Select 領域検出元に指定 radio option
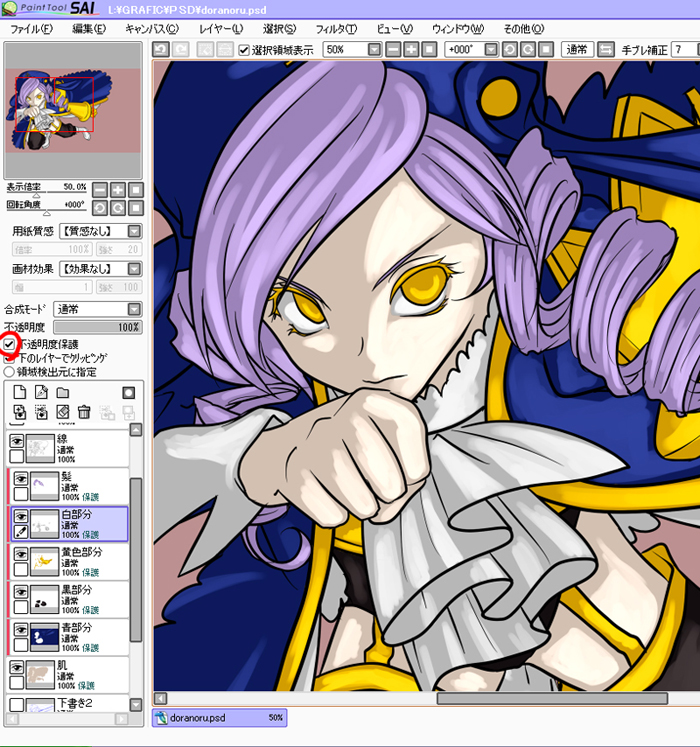The width and height of the screenshot is (700, 747). pos(9,372)
